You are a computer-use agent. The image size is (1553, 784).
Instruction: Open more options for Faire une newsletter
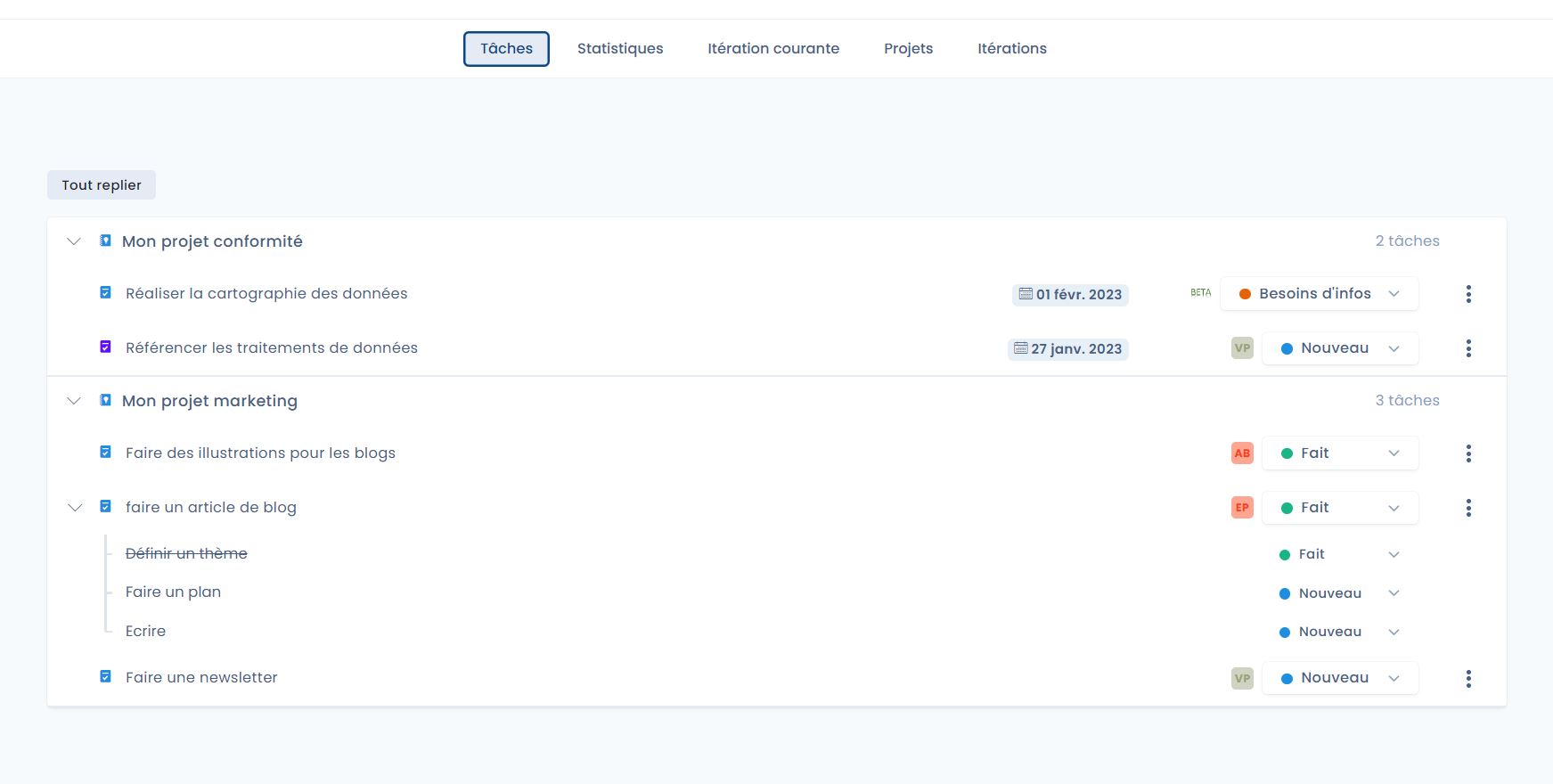pyautogui.click(x=1468, y=678)
